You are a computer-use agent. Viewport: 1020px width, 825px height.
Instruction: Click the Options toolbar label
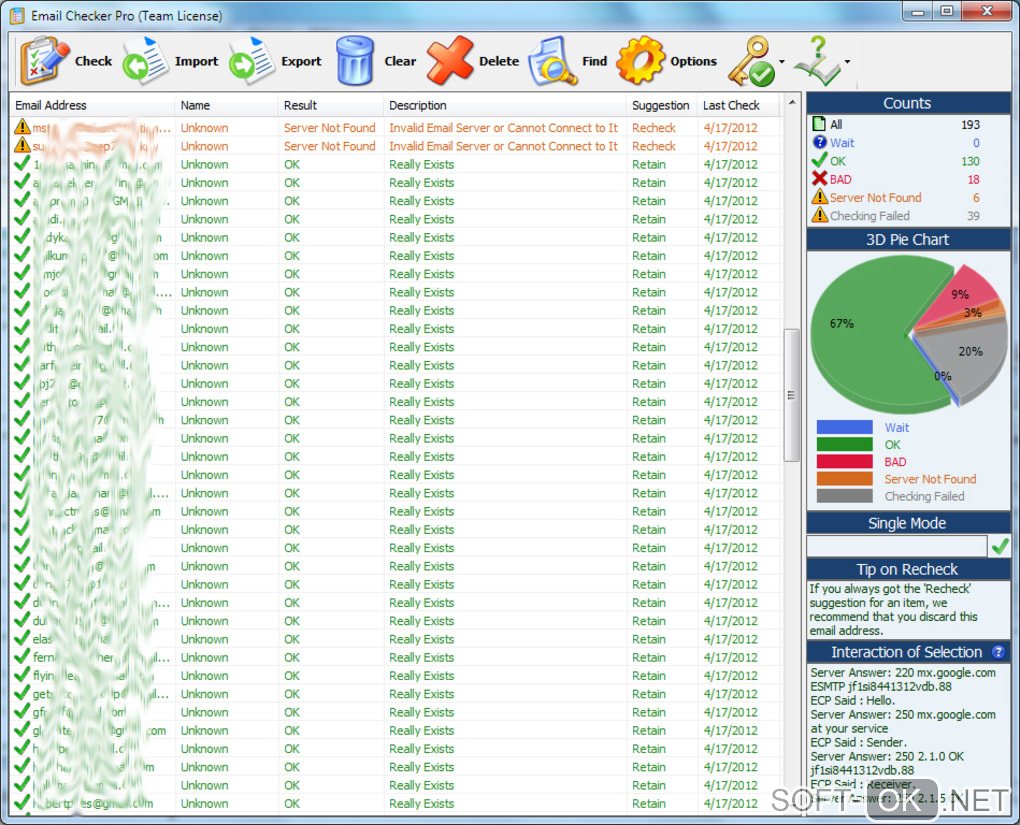pos(693,61)
